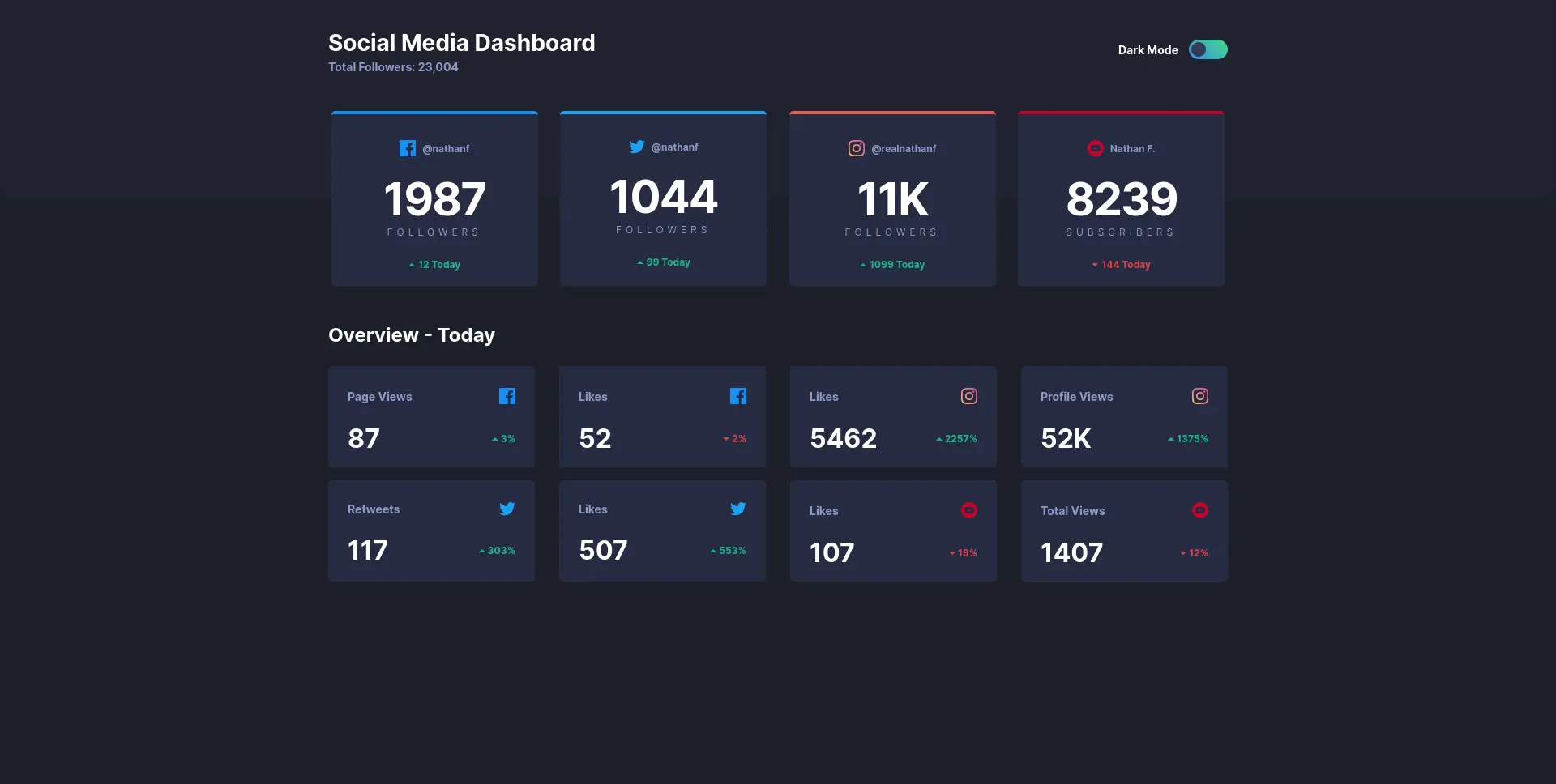Click the @realnathanf Instagram handle
Viewport: 1556px width, 784px height.
[x=904, y=148]
